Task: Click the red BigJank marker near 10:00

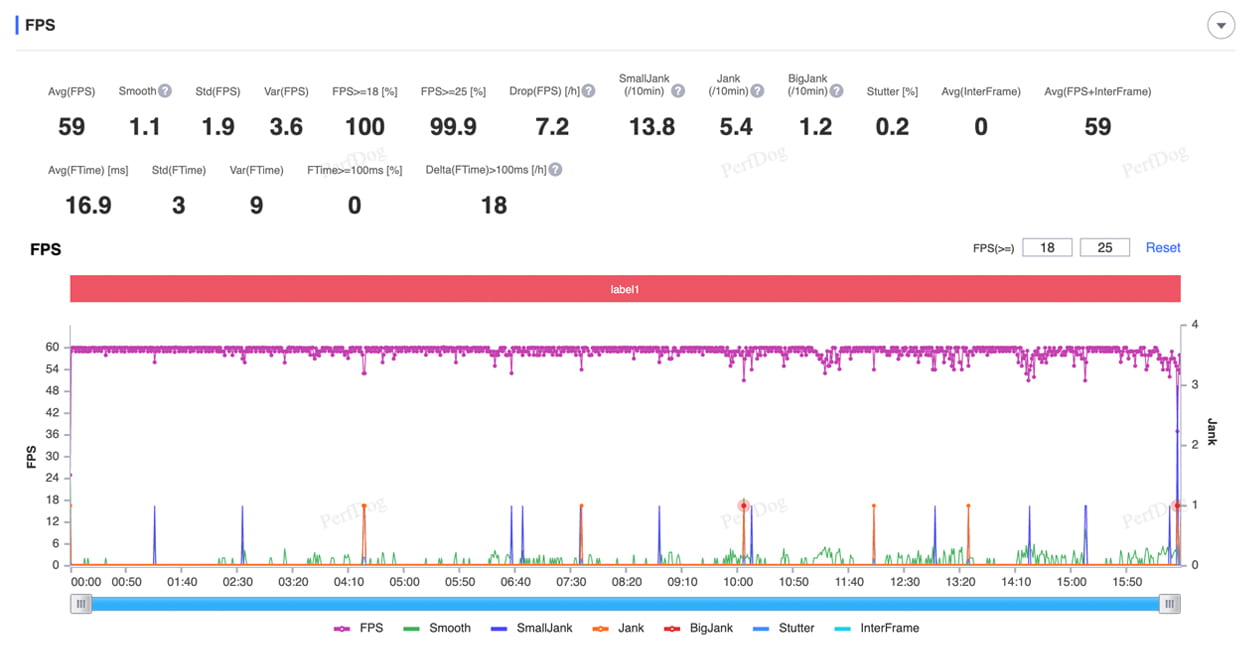Action: [x=743, y=506]
